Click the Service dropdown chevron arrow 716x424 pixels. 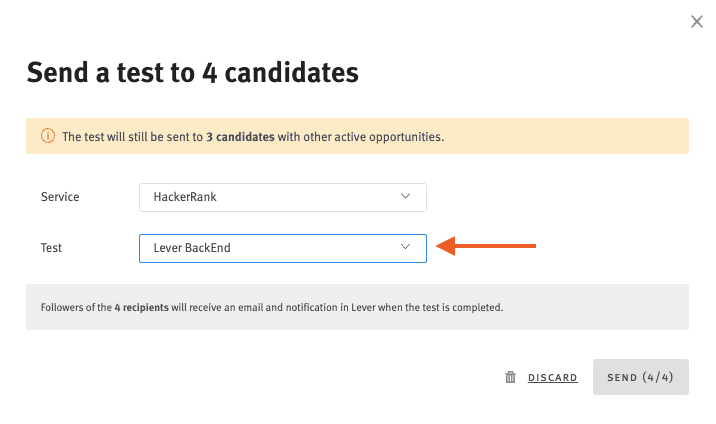[405, 197]
